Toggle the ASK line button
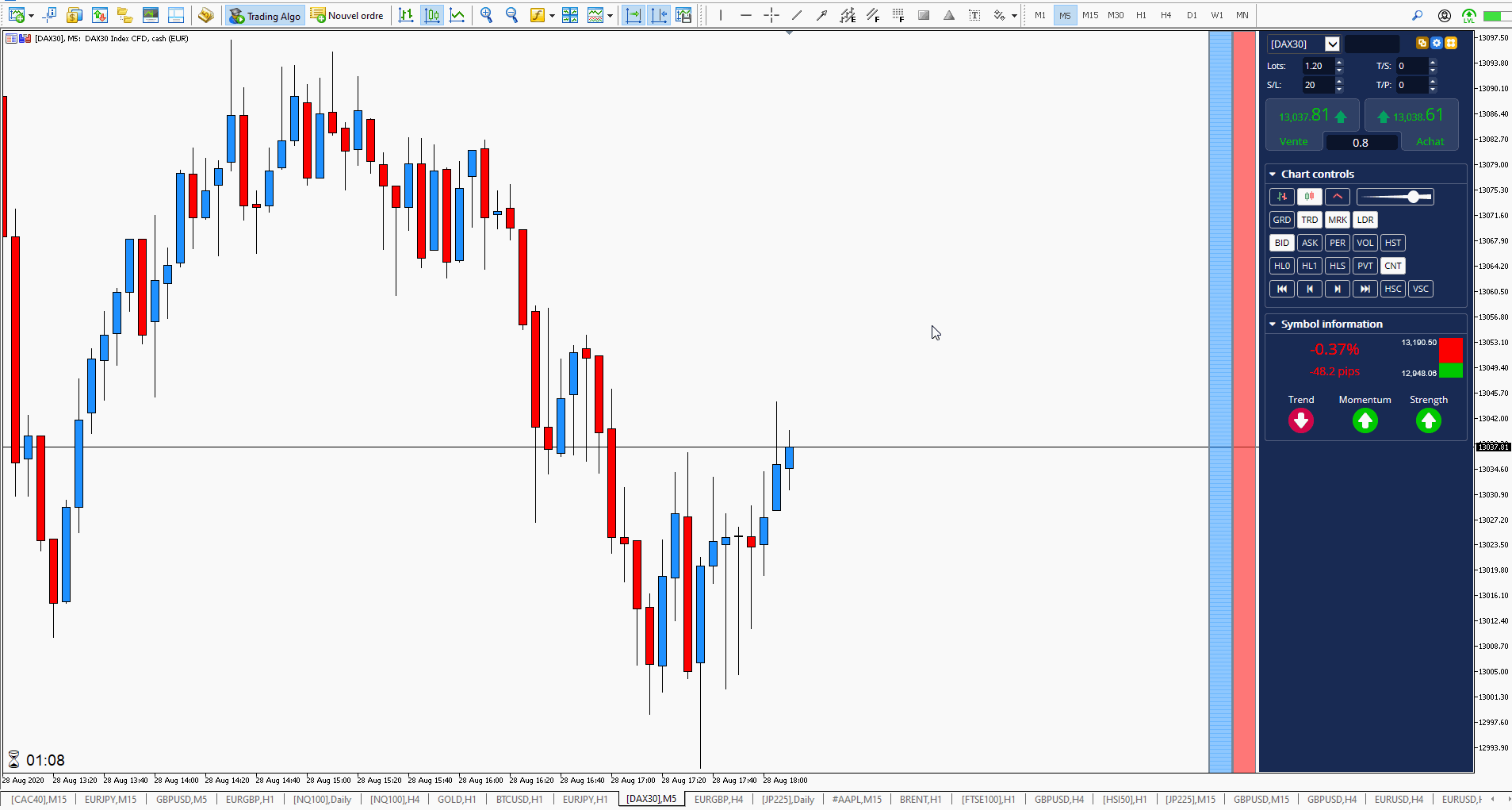This screenshot has width=1512, height=810. coord(1310,243)
